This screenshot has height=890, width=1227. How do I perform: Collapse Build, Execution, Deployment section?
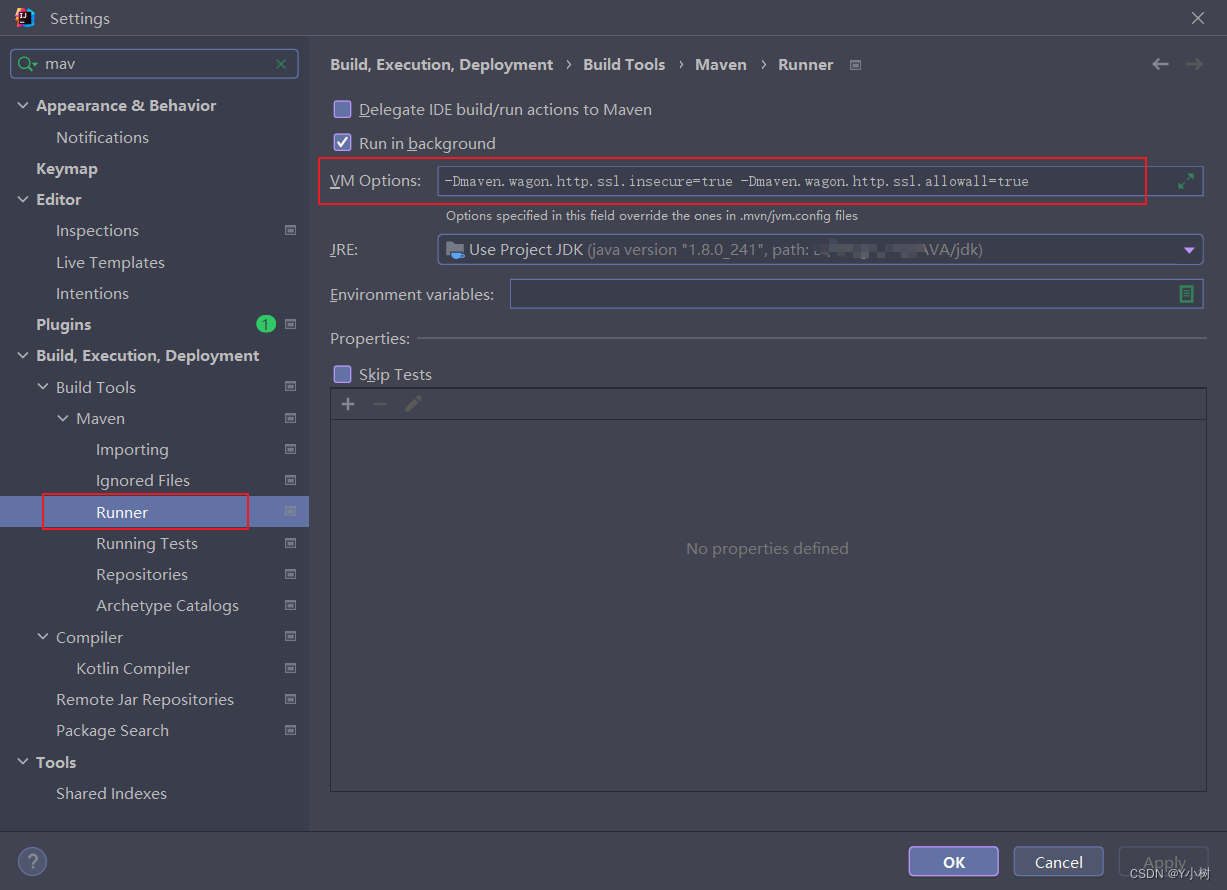tap(23, 355)
